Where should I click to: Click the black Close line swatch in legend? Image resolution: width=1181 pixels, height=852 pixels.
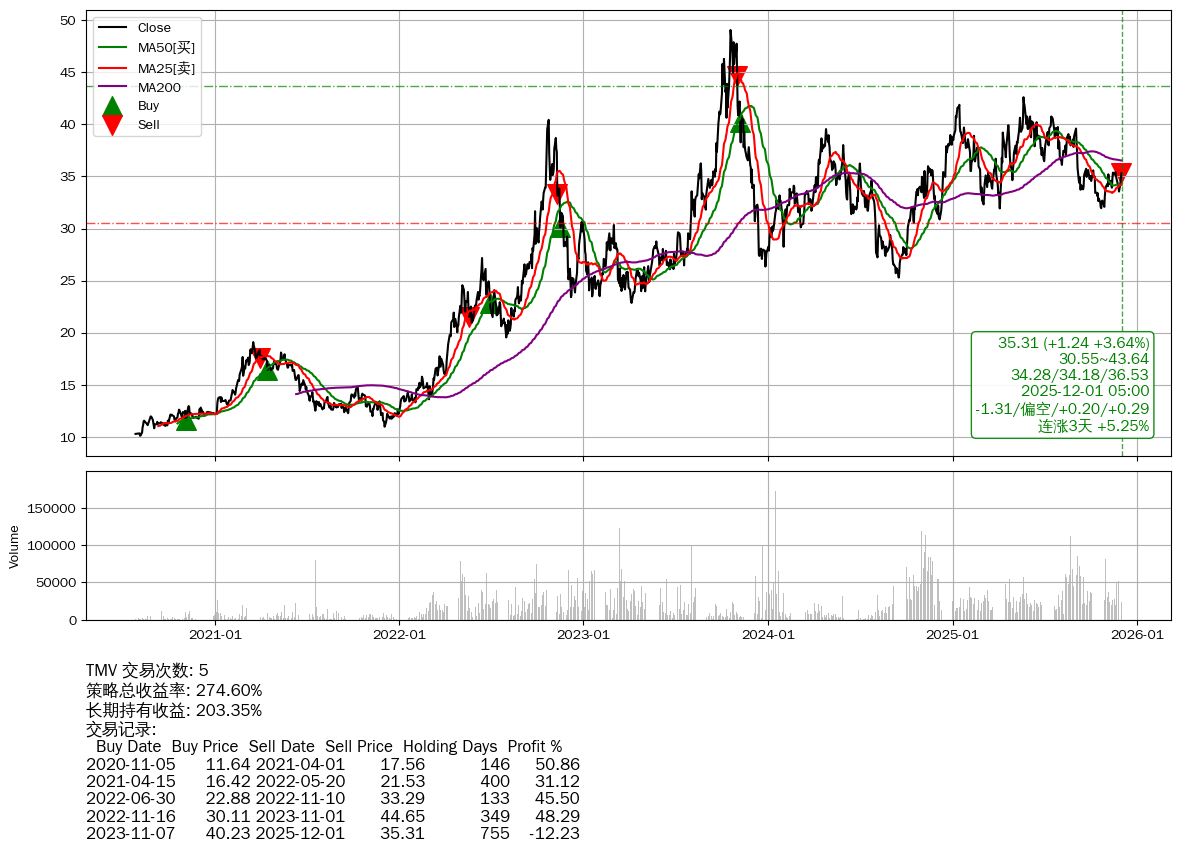(x=113, y=28)
